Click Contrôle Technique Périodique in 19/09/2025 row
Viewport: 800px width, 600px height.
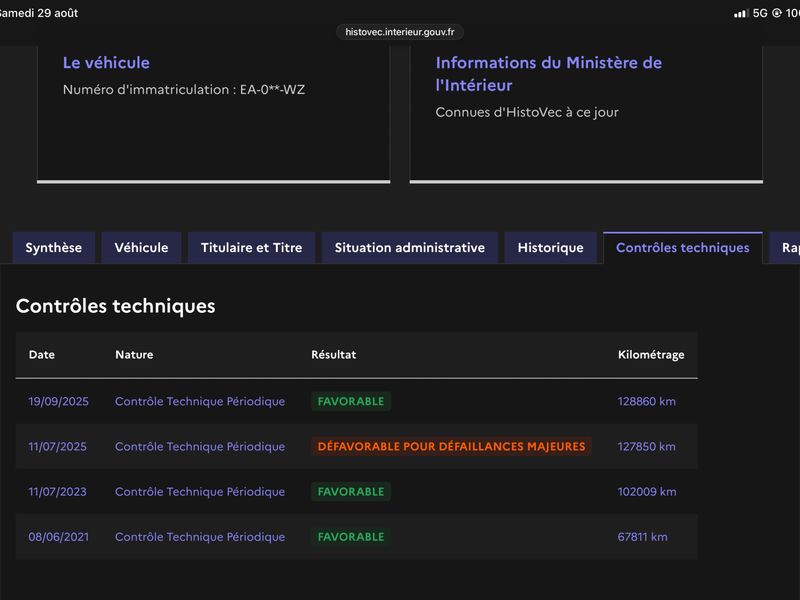point(200,402)
